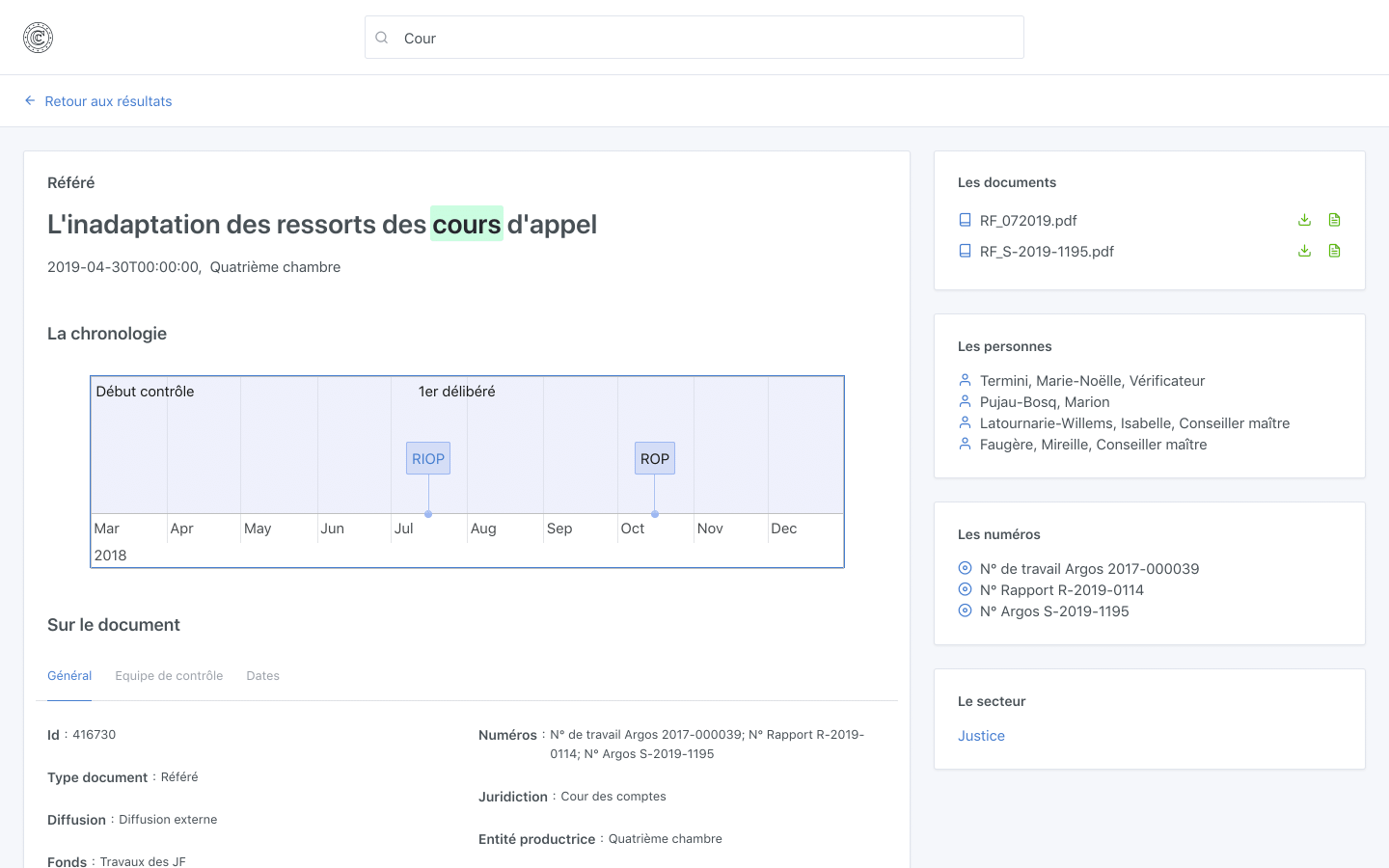The height and width of the screenshot is (868, 1389).
Task: Open the preview of RF_072019.pdf
Action: click(1334, 220)
